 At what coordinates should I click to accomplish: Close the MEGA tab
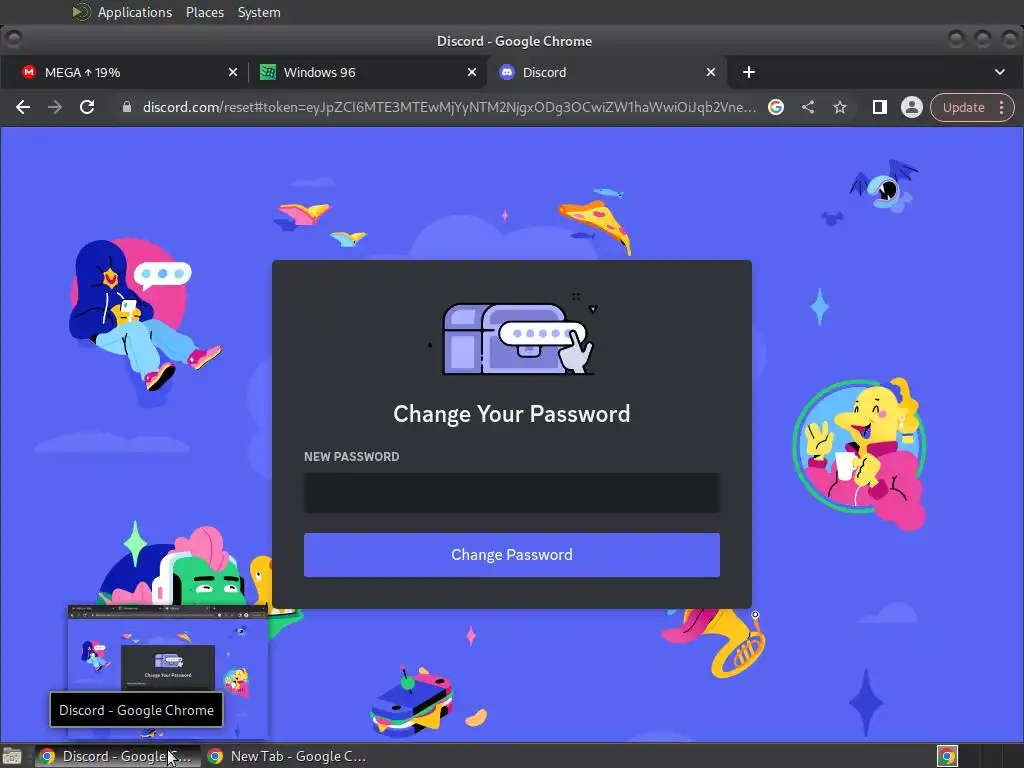(232, 72)
